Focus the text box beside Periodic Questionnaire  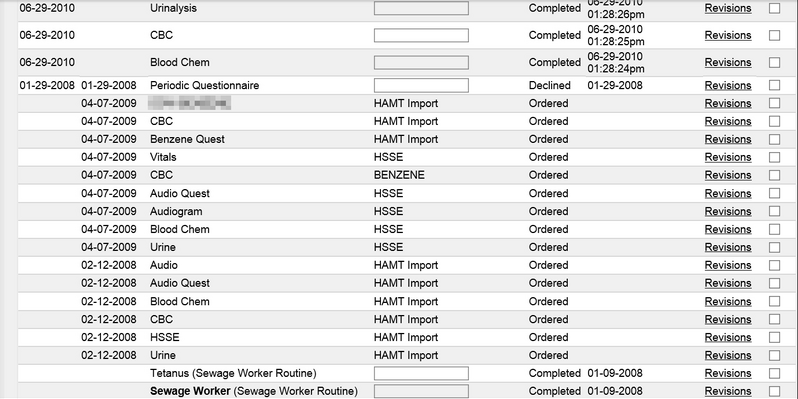[x=421, y=85]
